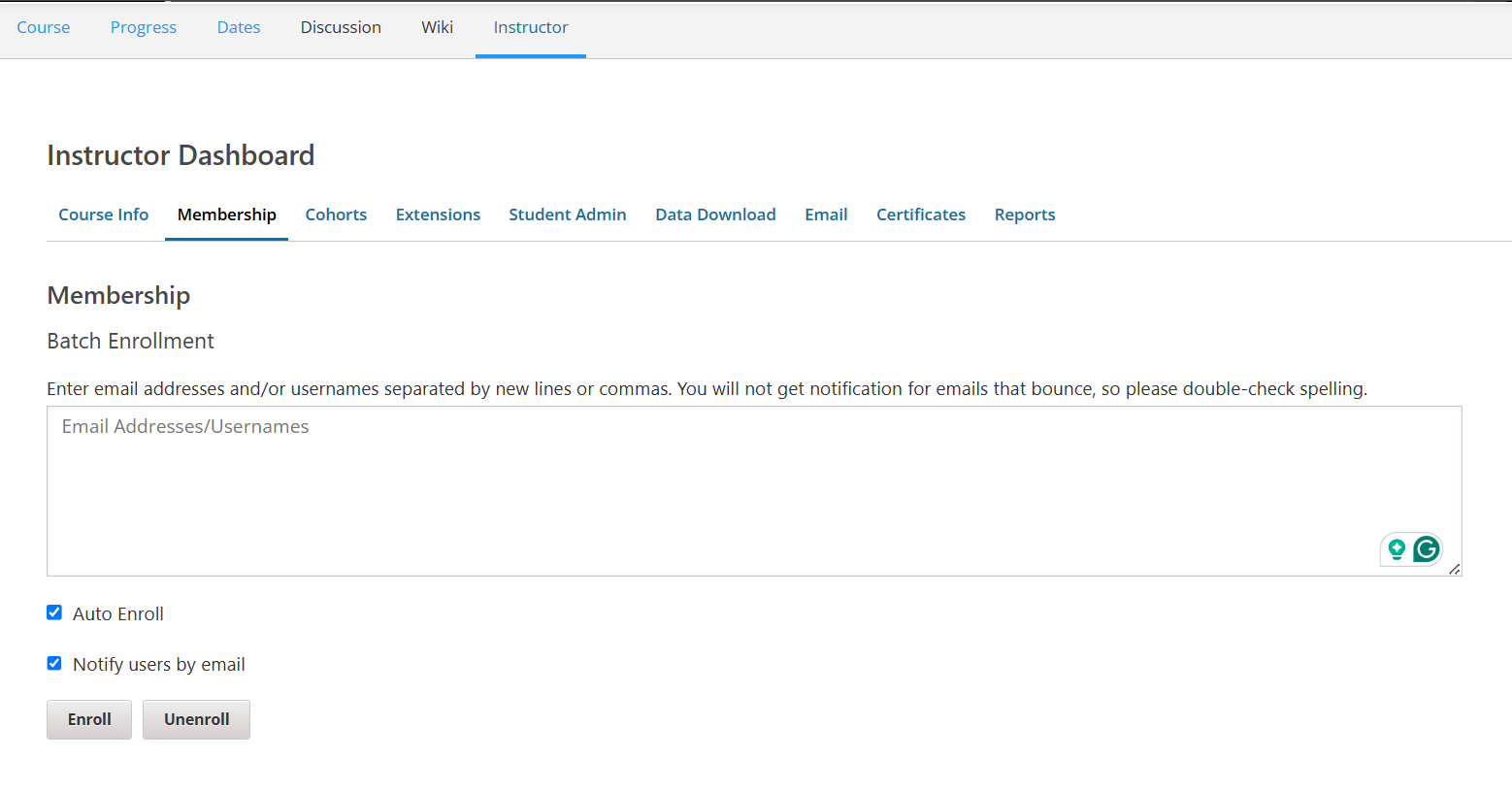The height and width of the screenshot is (793, 1512).
Task: Switch to the Cohorts tab
Action: (336, 215)
